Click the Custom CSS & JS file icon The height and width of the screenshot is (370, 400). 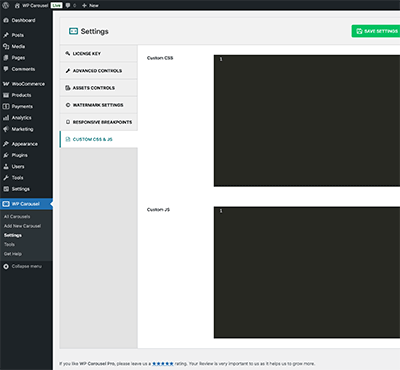point(68,139)
